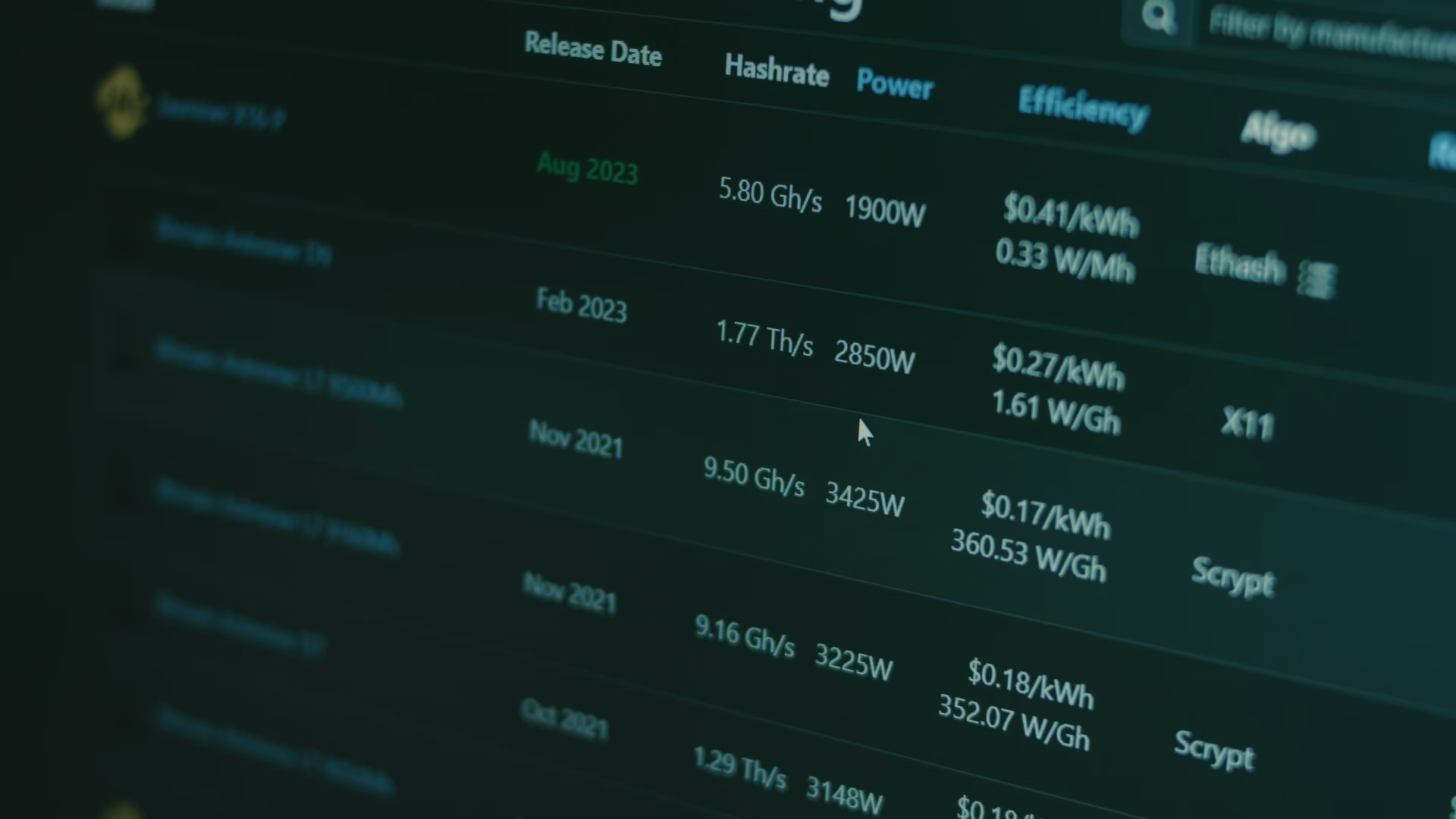Select the Ethash algorithm label

click(x=1239, y=263)
